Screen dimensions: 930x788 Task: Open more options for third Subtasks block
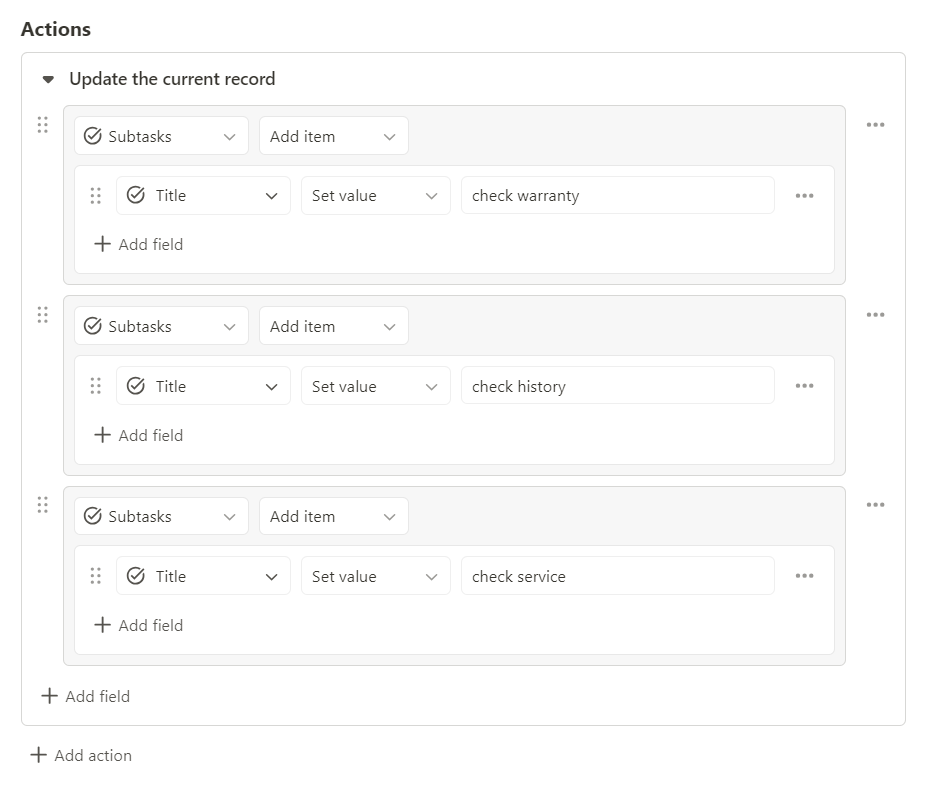(x=875, y=505)
